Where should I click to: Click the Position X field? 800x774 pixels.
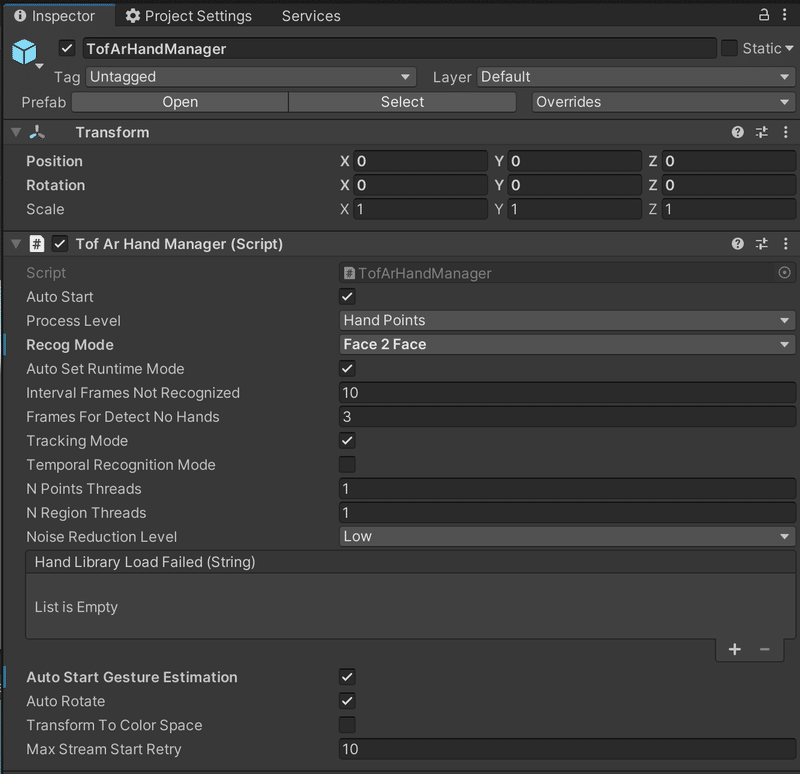[x=420, y=161]
